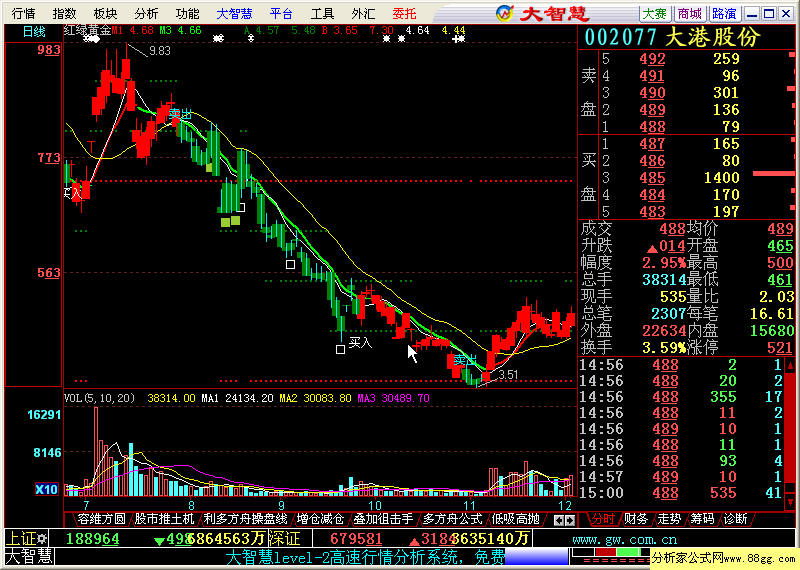Click the 日线 period label
This screenshot has width=800, height=570.
tap(34, 32)
